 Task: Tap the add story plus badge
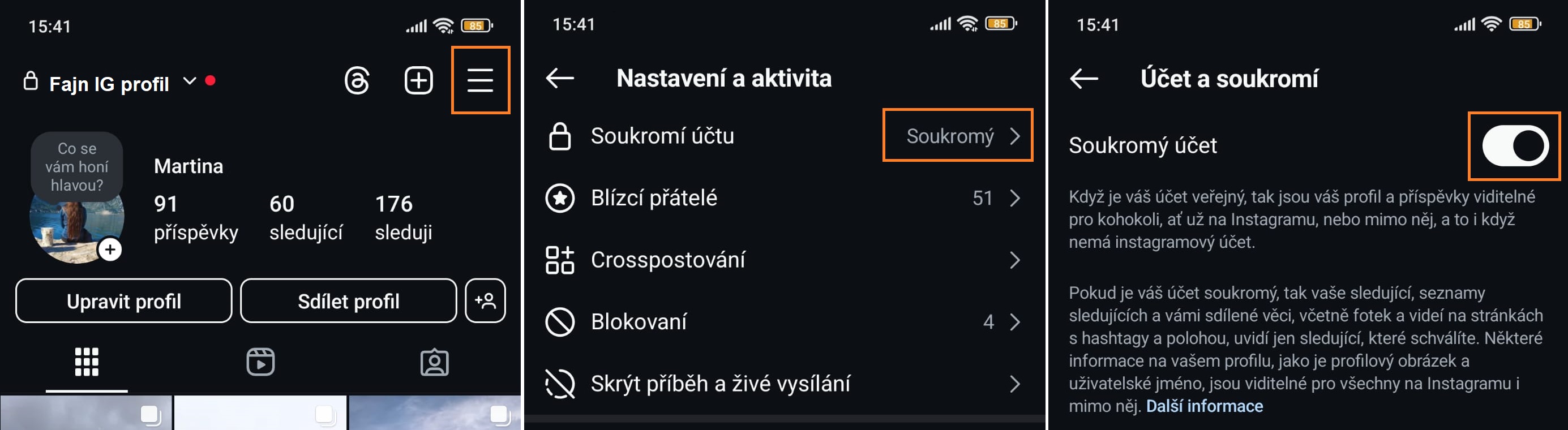tap(110, 250)
